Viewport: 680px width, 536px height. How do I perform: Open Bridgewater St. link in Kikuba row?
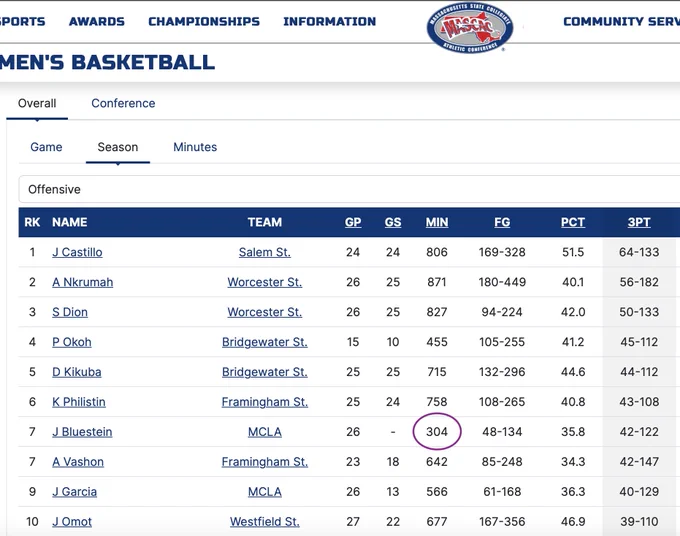(265, 372)
